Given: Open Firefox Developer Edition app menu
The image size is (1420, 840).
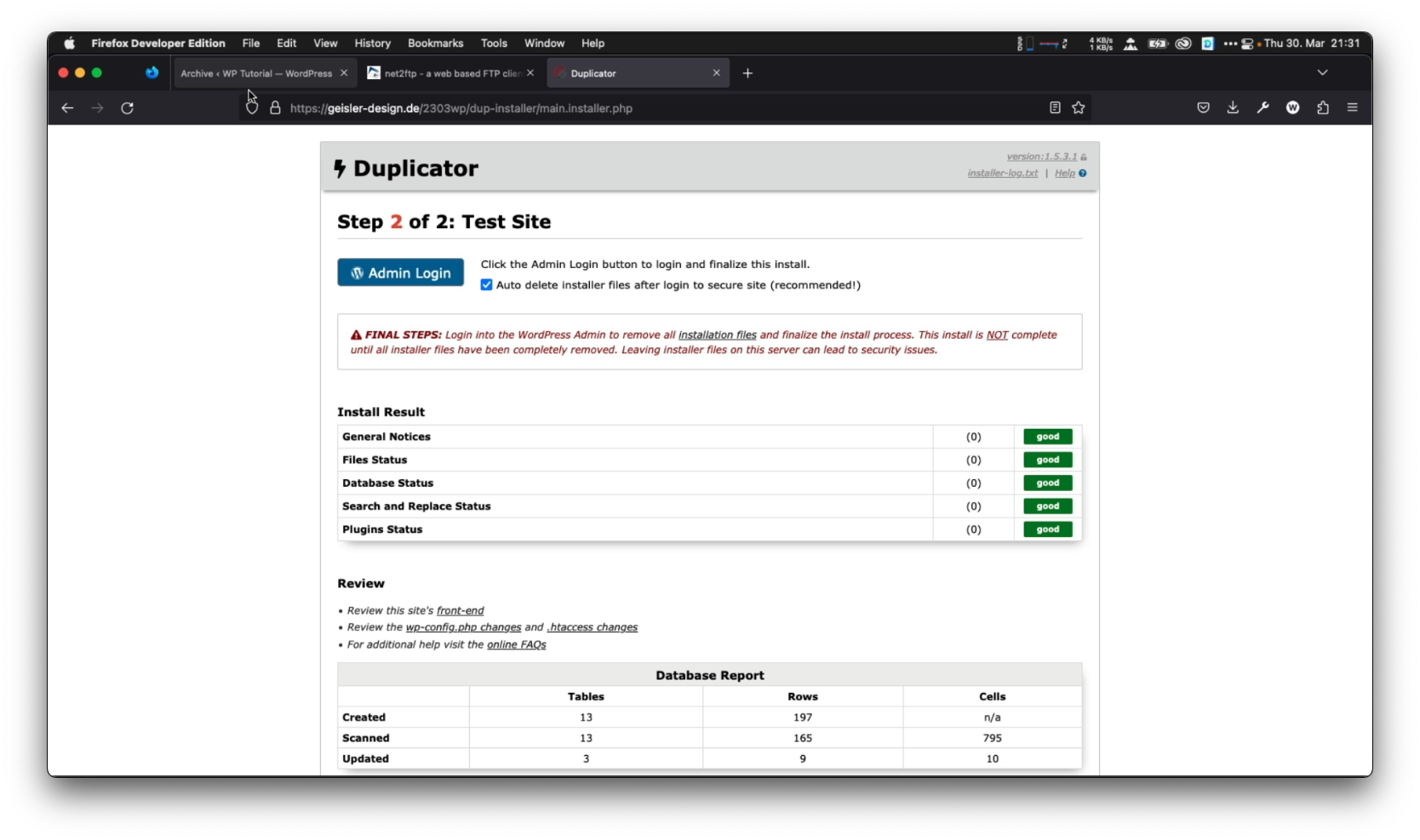Looking at the screenshot, I should (158, 43).
